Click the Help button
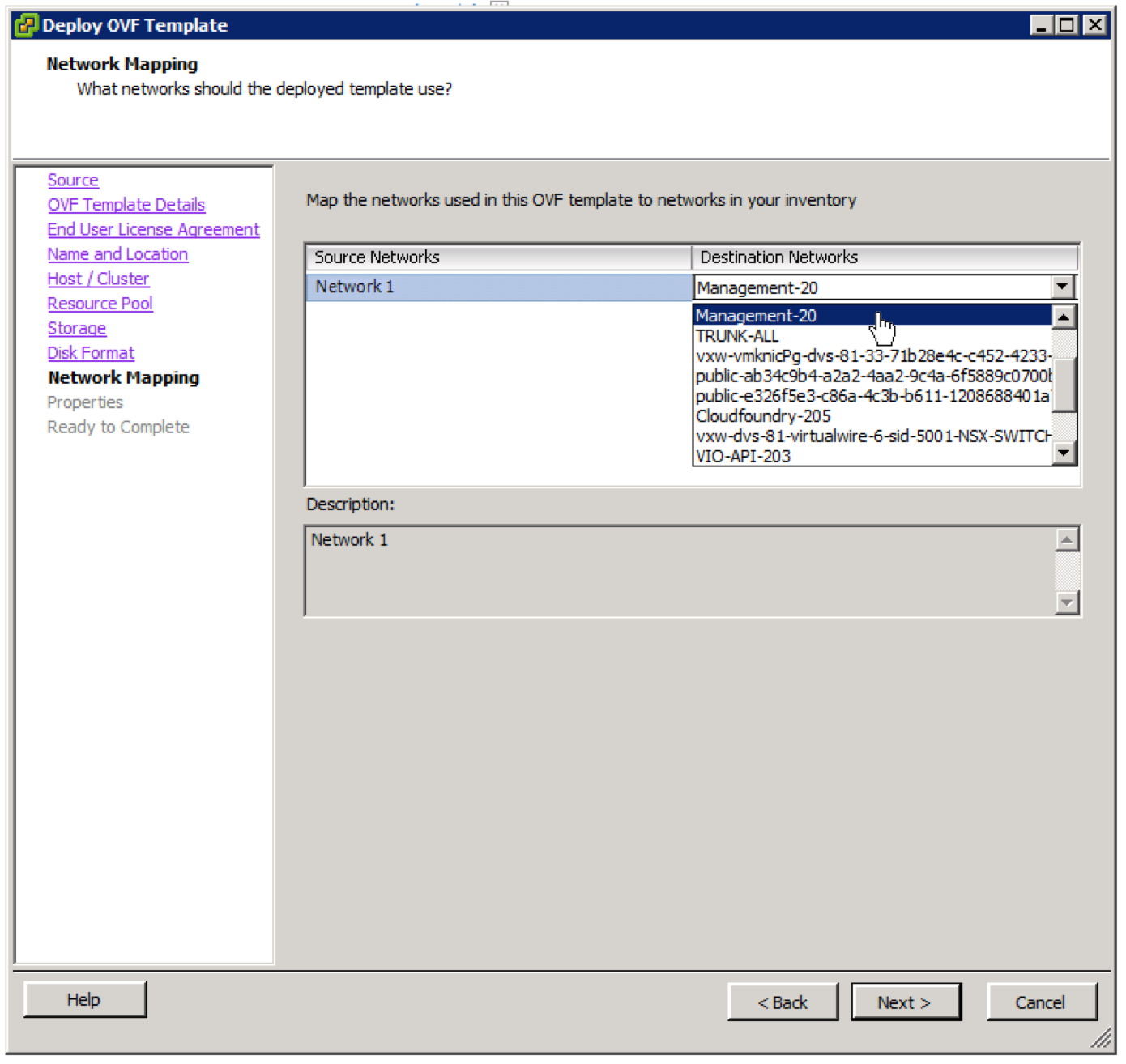1126x1064 pixels. (84, 1001)
